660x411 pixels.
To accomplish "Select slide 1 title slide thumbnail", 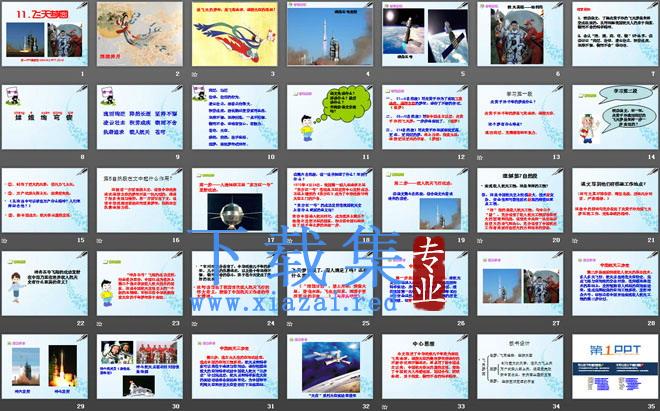I will (x=45, y=34).
